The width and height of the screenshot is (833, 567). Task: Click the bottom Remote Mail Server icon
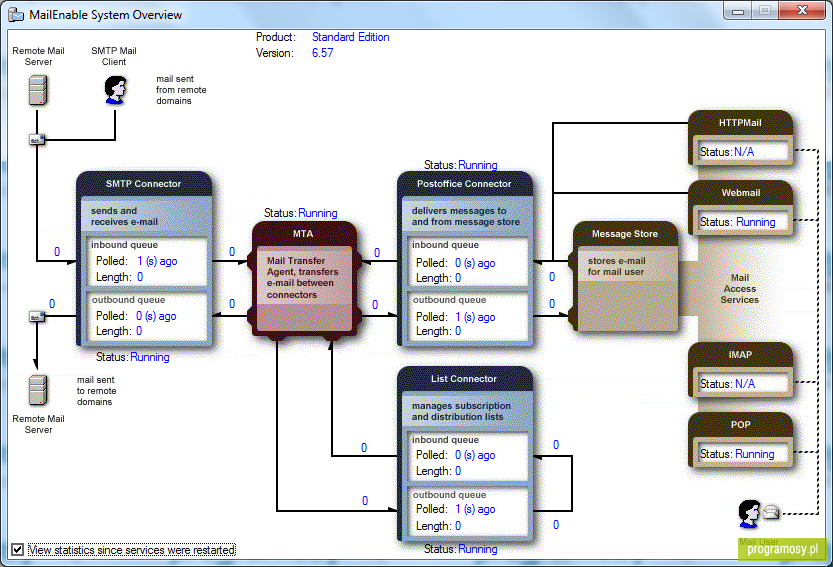tap(38, 390)
